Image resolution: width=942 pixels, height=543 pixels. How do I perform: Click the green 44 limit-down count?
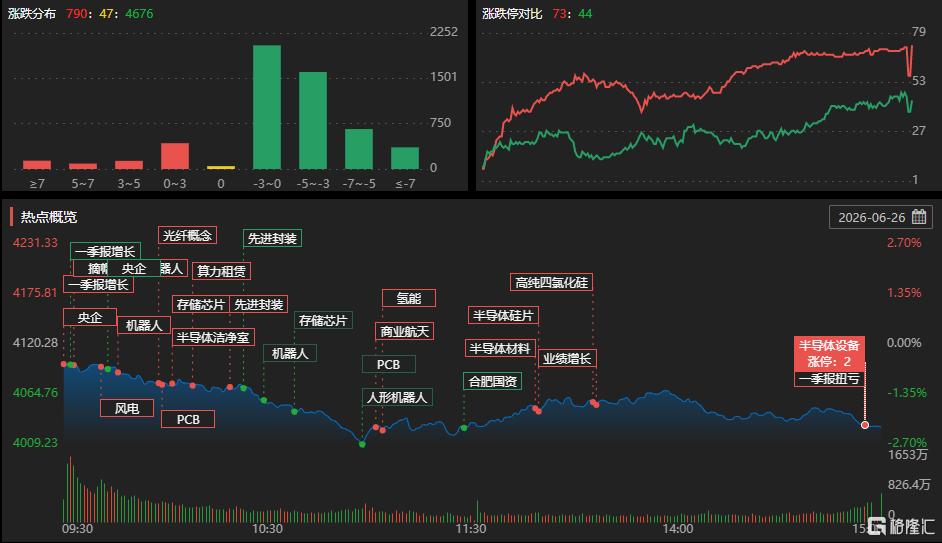[x=585, y=13]
